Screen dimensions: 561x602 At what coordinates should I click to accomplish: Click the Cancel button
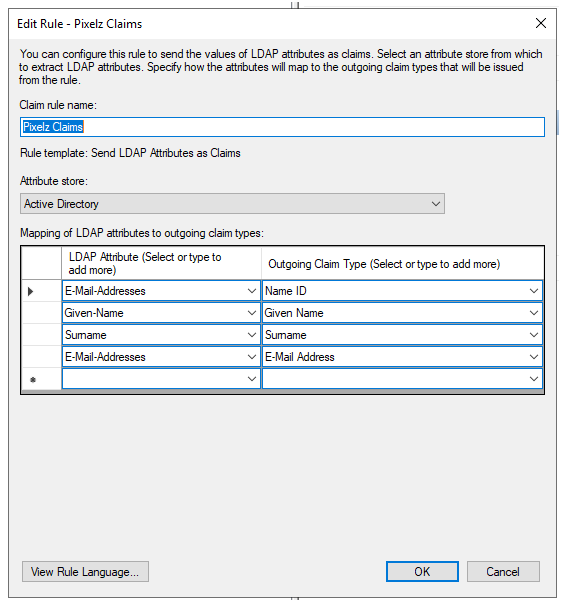pos(503,572)
